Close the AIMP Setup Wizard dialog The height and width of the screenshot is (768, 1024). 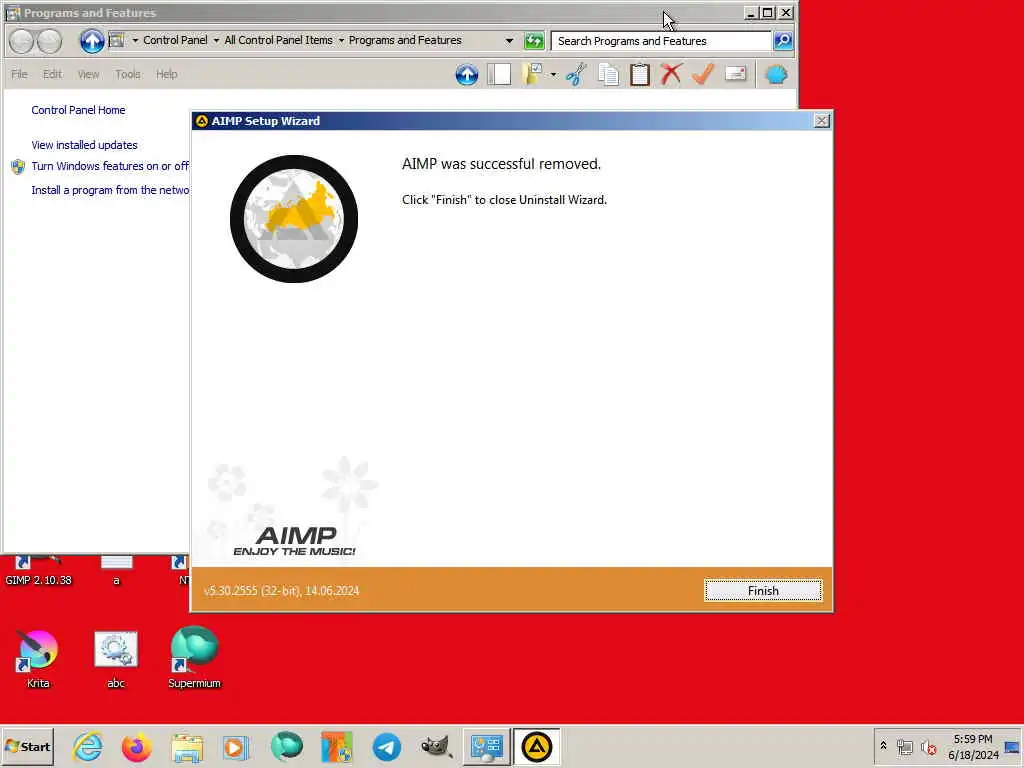pyautogui.click(x=822, y=121)
